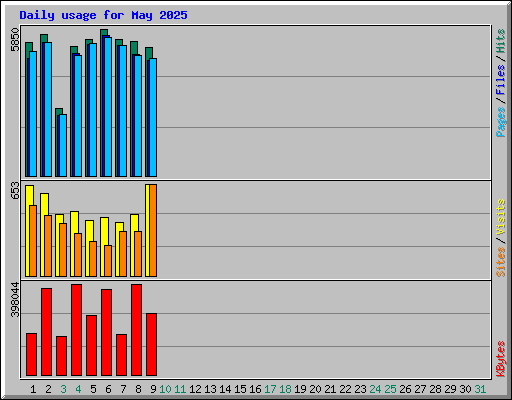Click green day label 18

tap(285, 389)
